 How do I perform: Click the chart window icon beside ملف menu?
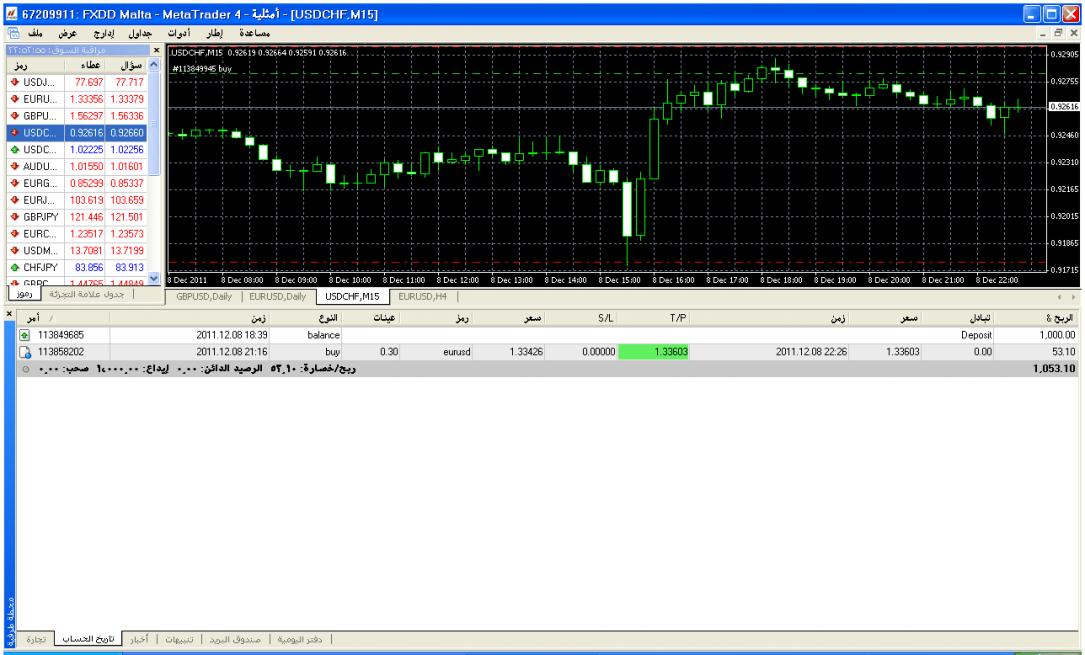tap(12, 34)
